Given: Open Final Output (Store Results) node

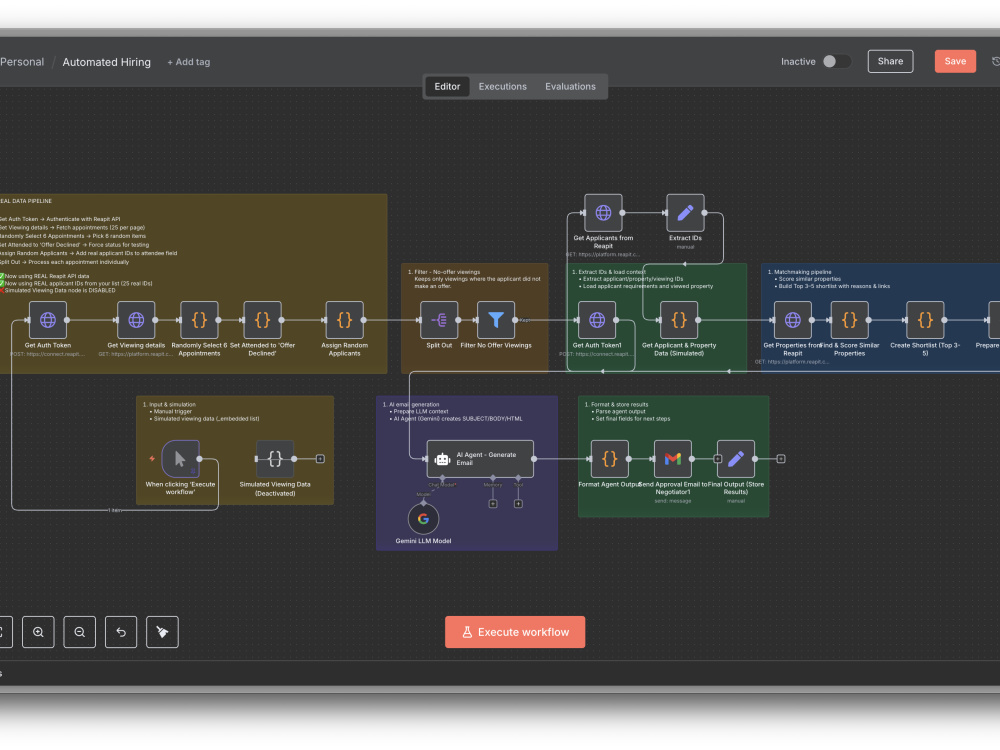Looking at the screenshot, I should [x=736, y=459].
